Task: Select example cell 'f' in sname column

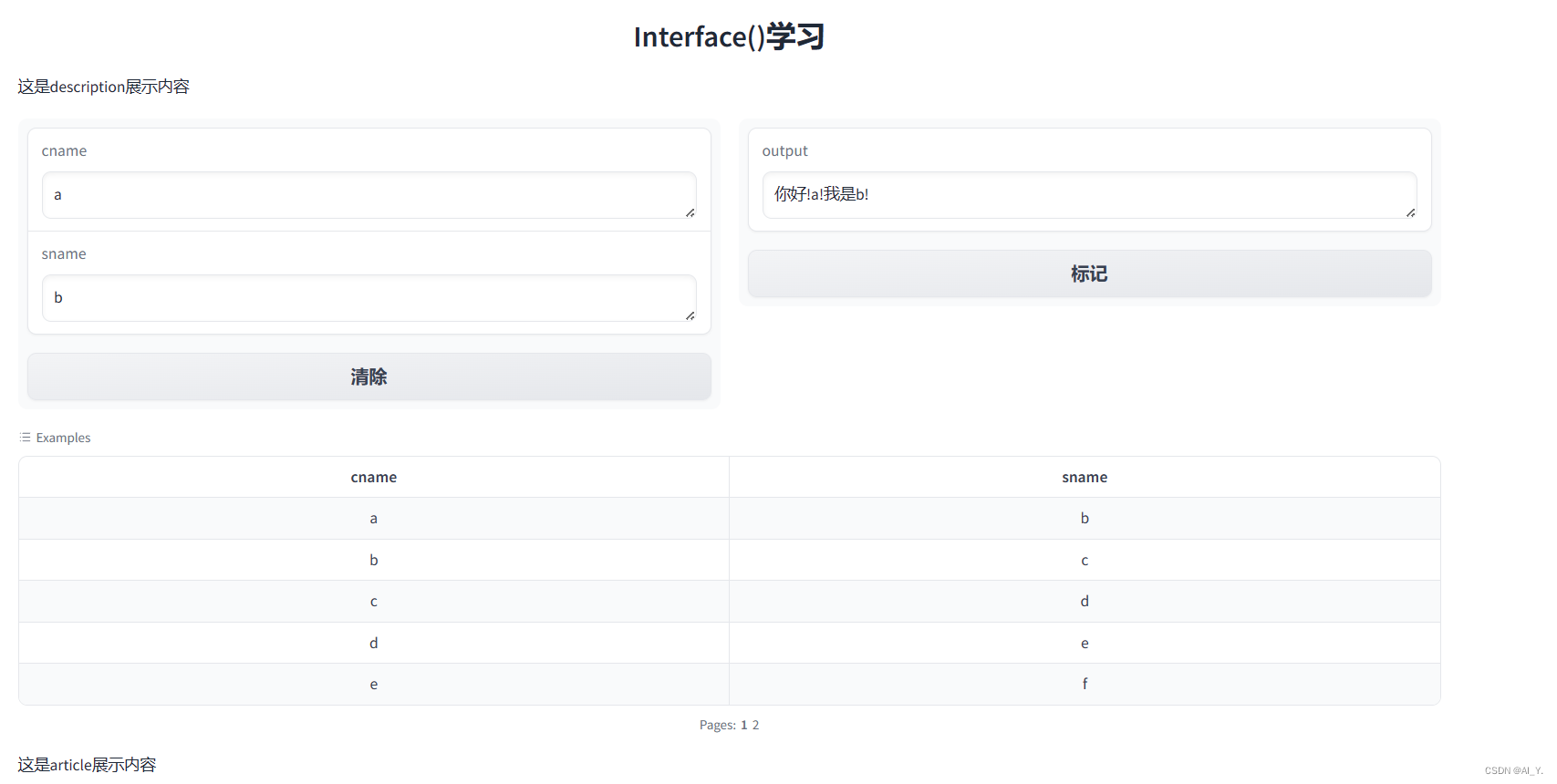Action: 1085,684
